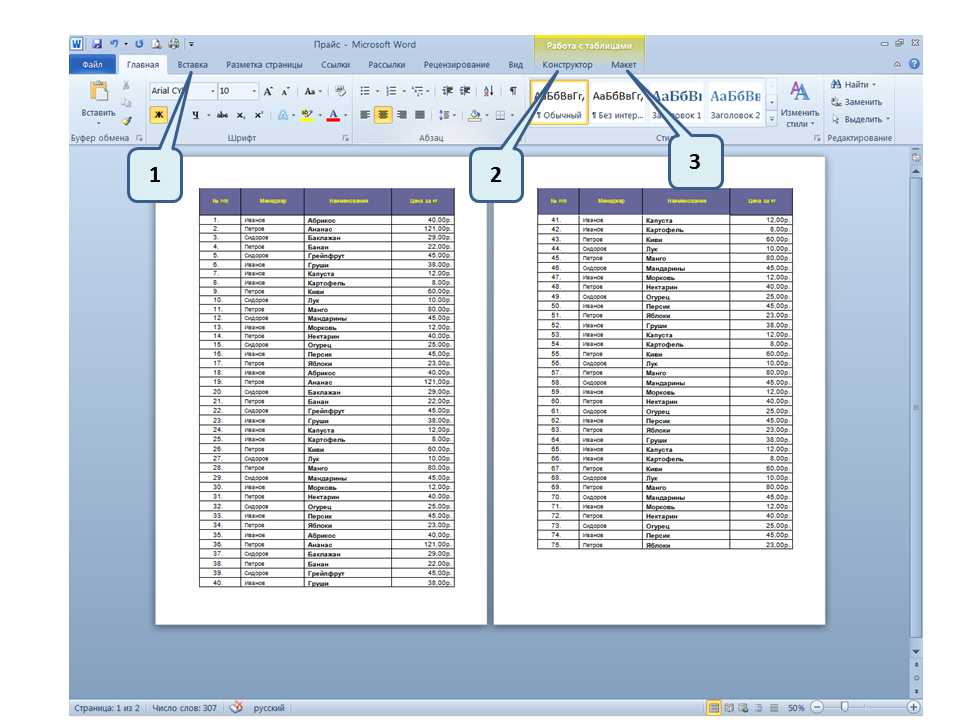This screenshot has height=720, width=960.
Task: Click the Sort icon in paragraph group
Action: tap(486, 91)
